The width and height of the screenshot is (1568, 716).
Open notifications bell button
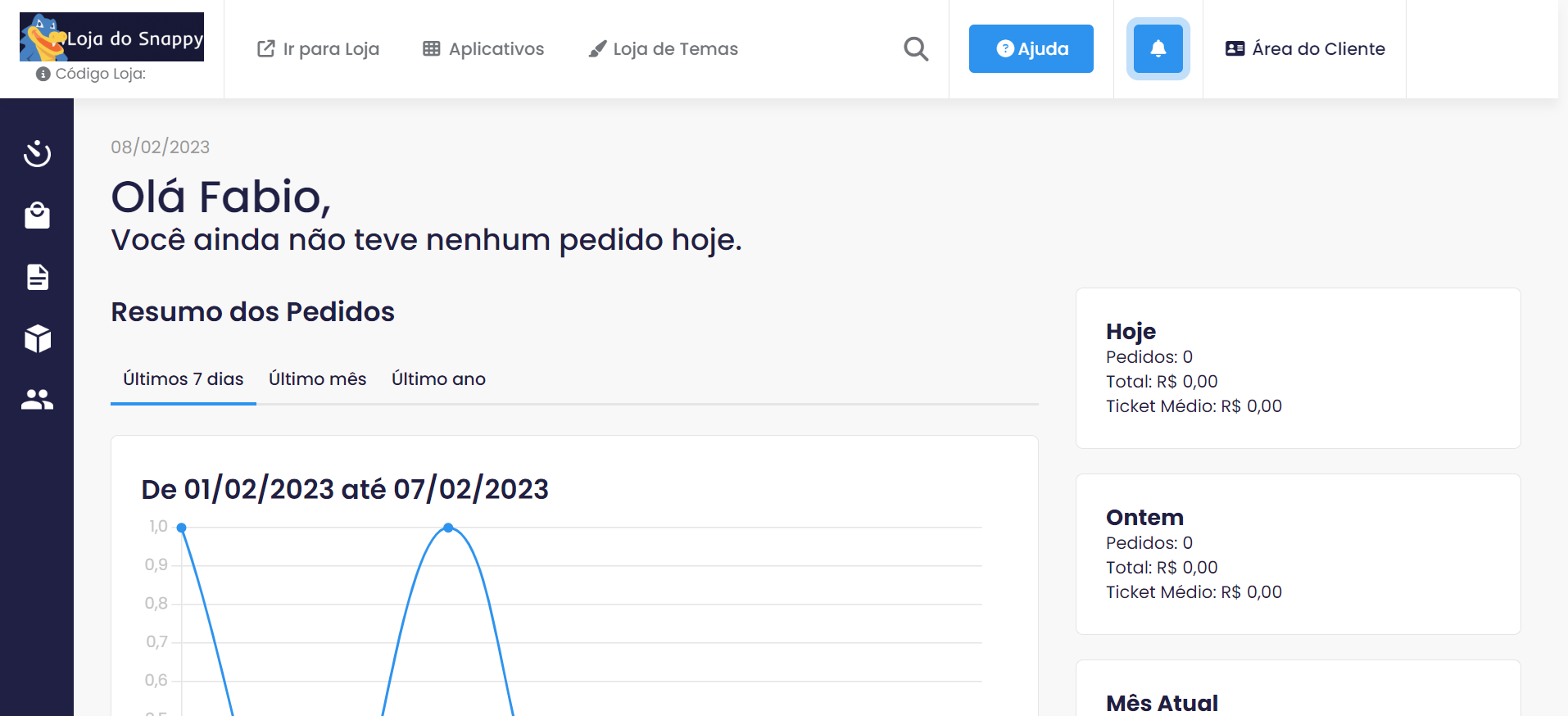[1158, 49]
